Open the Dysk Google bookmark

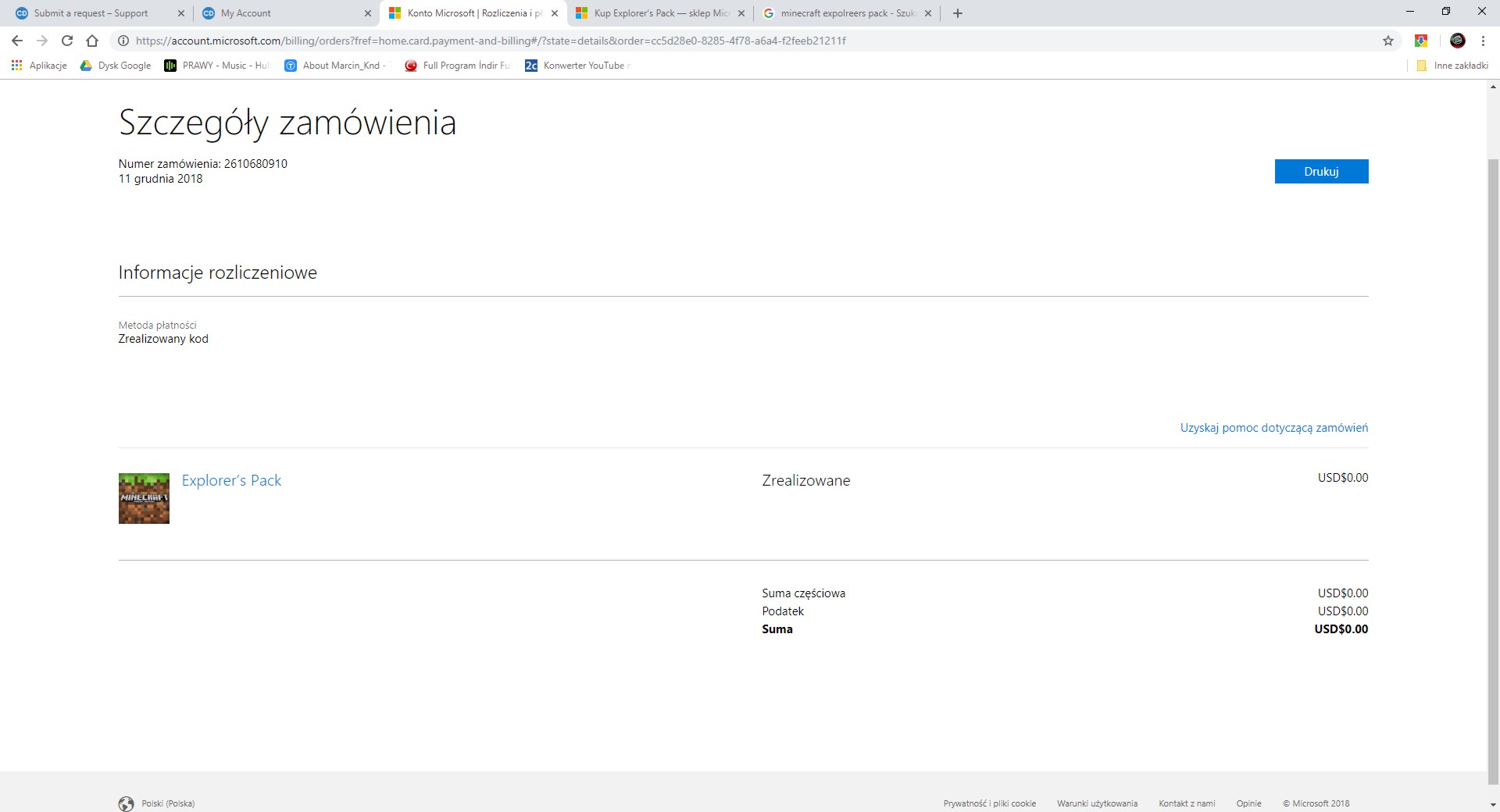116,66
